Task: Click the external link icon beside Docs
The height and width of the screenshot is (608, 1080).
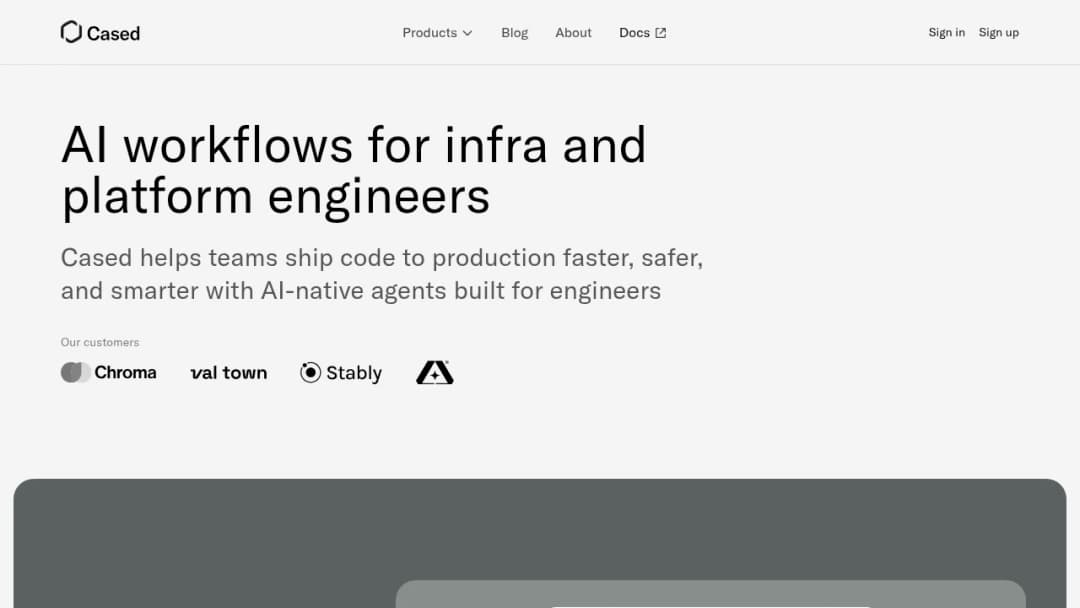Action: (x=661, y=32)
